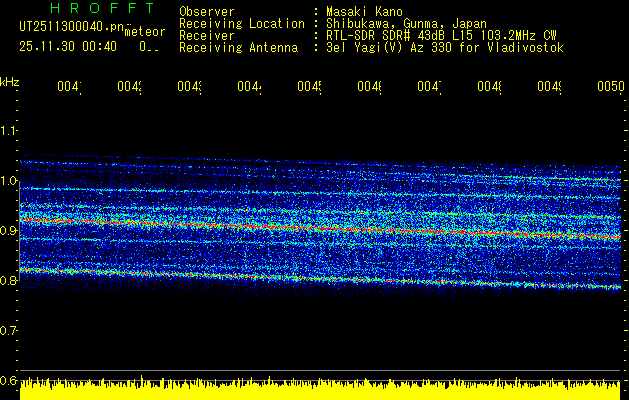Click the kHz axis unit label
This screenshot has height=400, width=629.
(x=10, y=83)
